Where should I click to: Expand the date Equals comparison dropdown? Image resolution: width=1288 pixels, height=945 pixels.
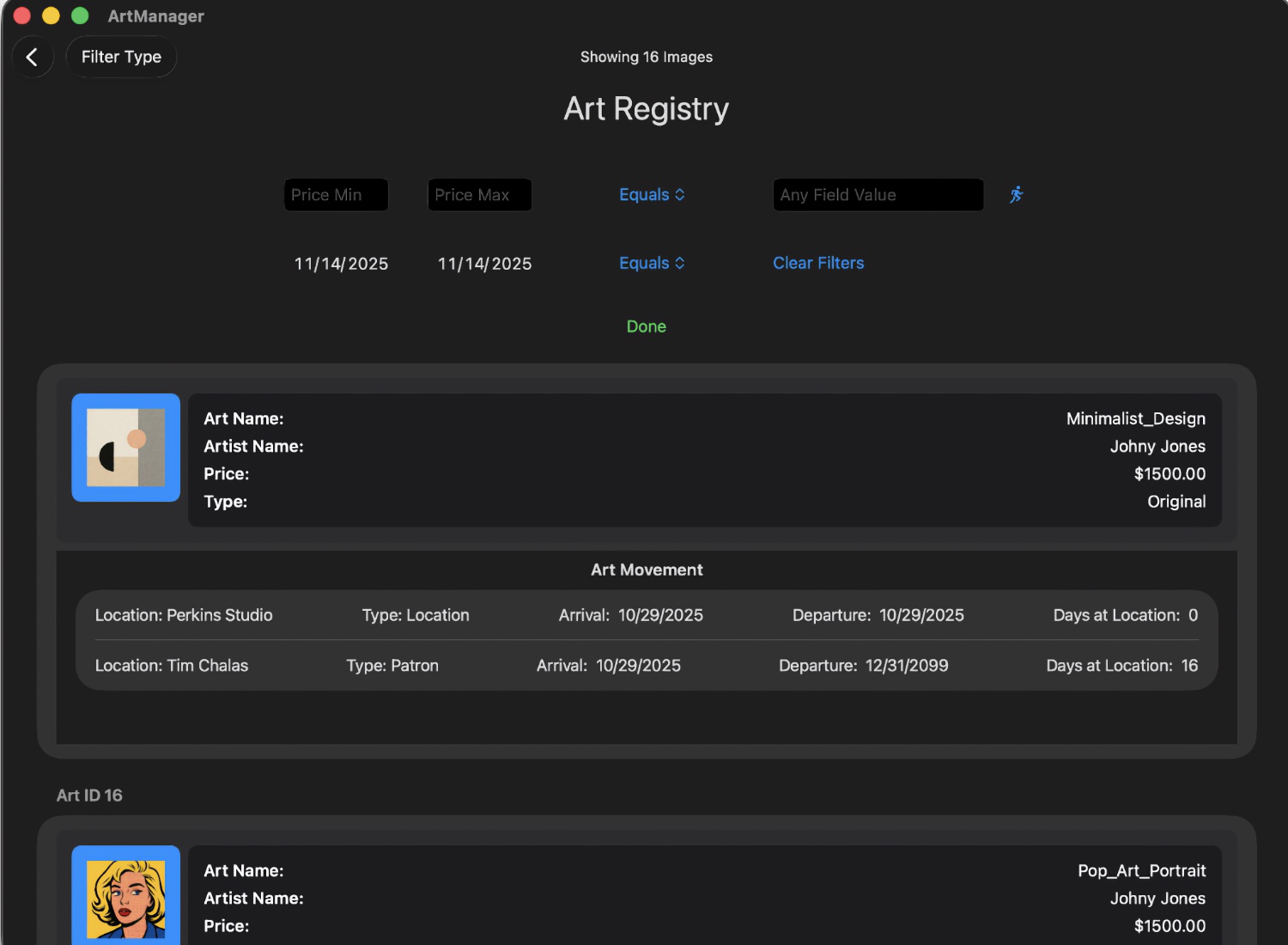point(652,264)
